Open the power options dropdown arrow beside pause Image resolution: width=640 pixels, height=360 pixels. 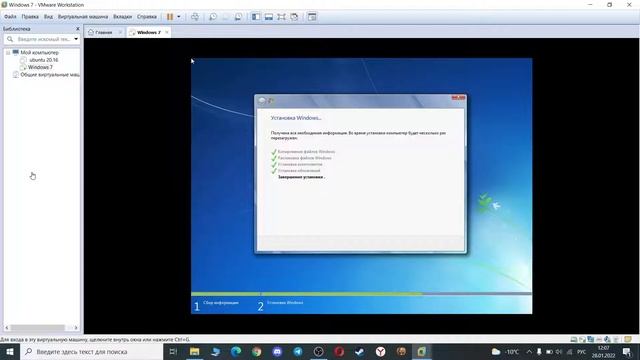pos(178,17)
